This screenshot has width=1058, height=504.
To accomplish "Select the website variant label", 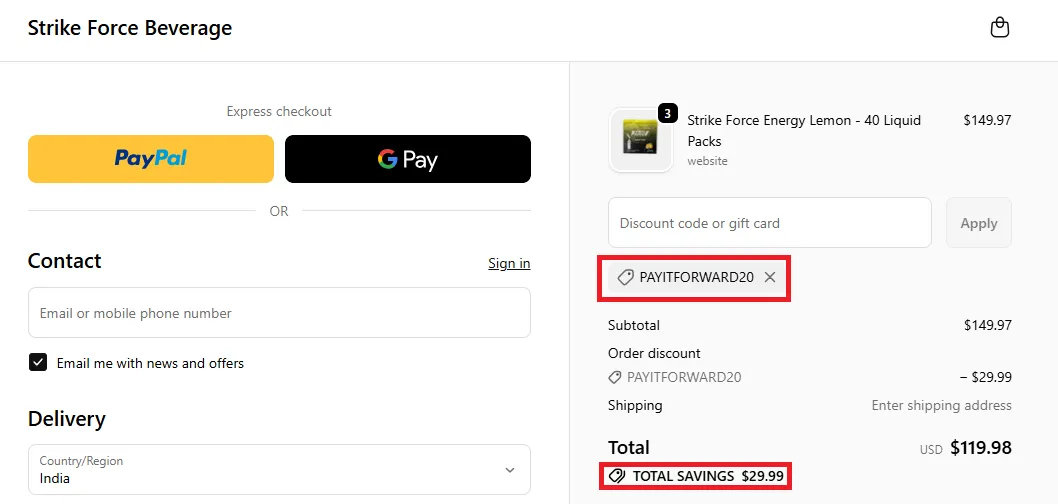I will 707,161.
